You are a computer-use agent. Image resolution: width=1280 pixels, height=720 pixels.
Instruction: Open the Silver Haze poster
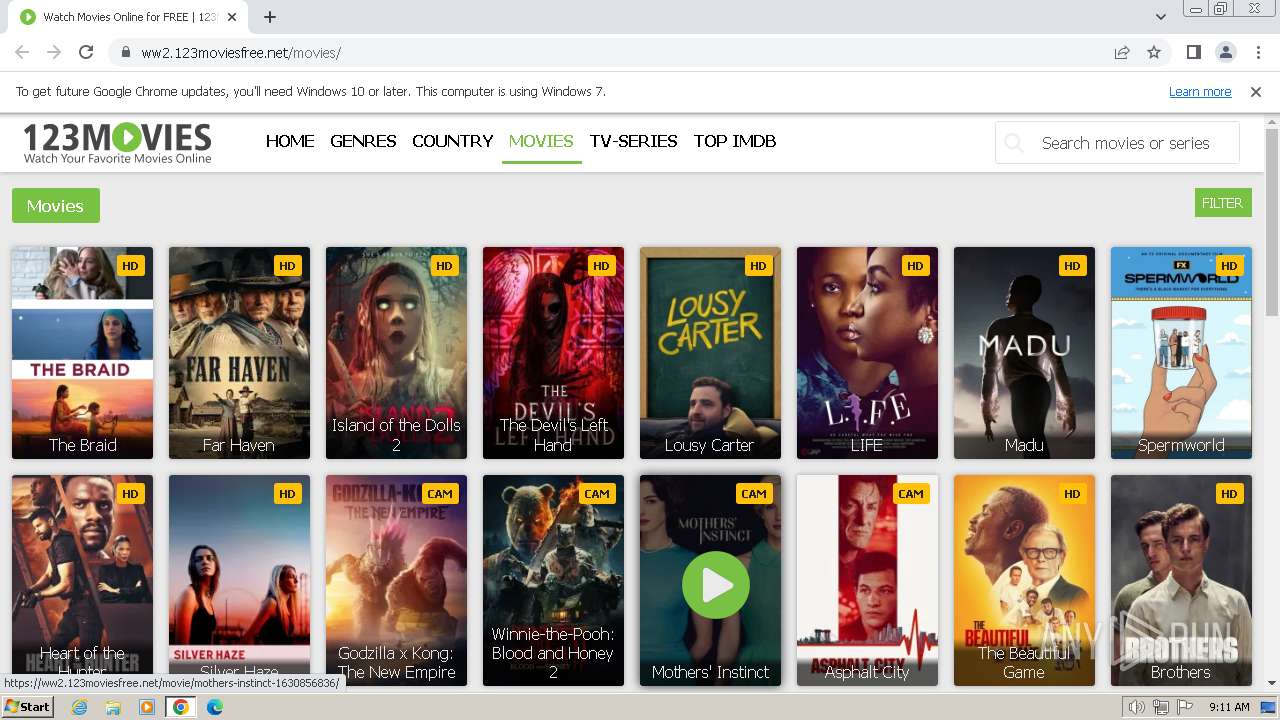(239, 580)
